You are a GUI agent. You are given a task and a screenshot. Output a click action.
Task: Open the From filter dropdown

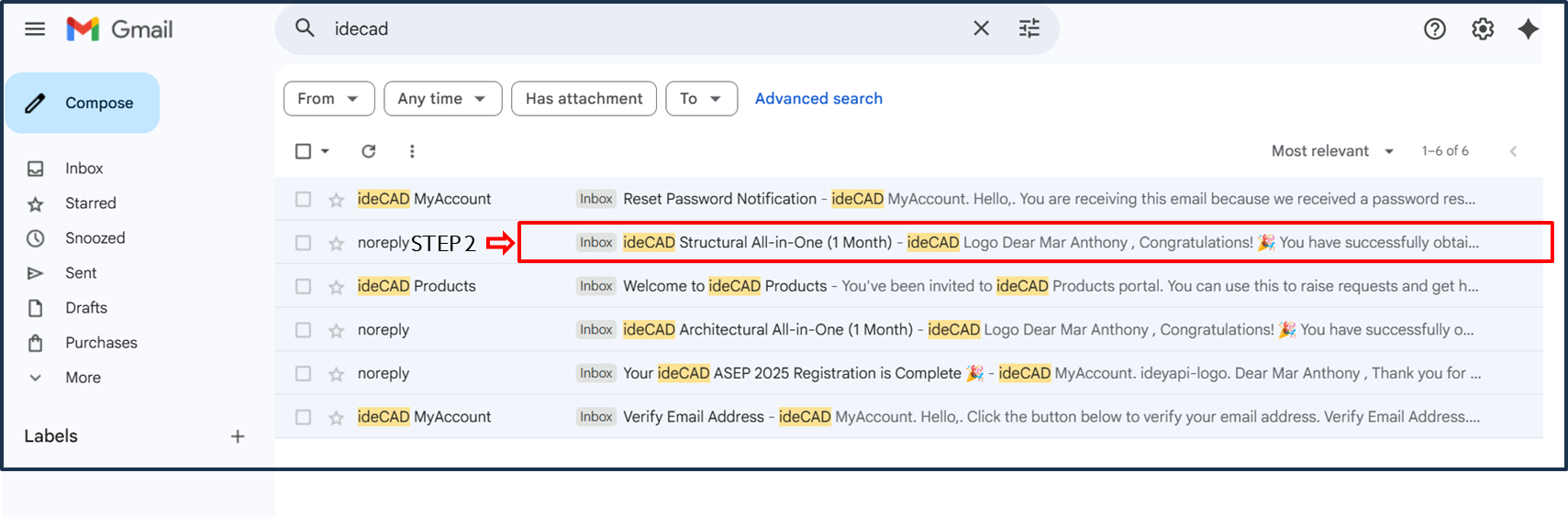pos(328,99)
